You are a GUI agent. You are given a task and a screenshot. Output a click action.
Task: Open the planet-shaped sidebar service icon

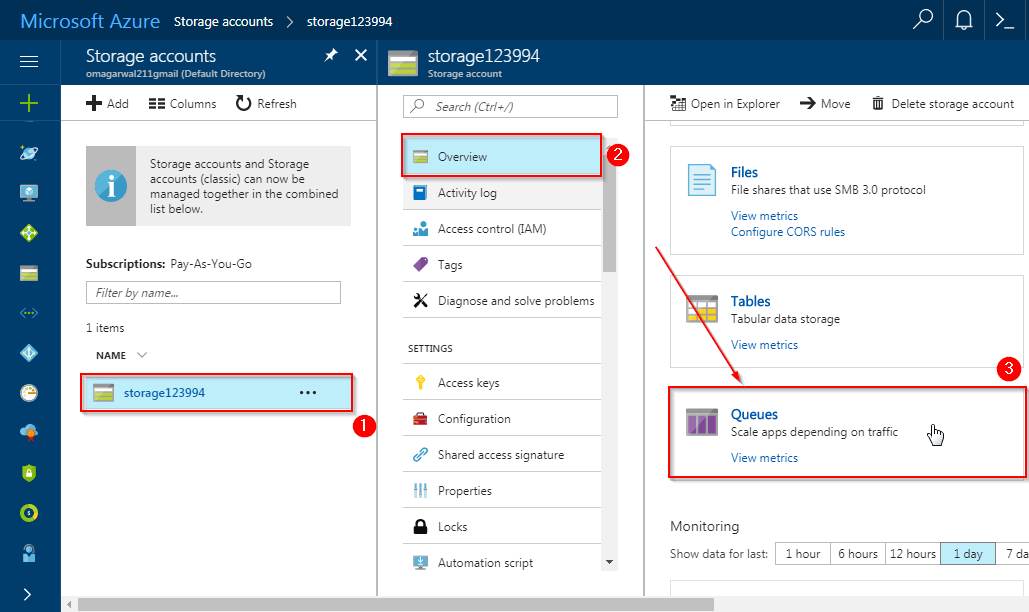coord(29,153)
